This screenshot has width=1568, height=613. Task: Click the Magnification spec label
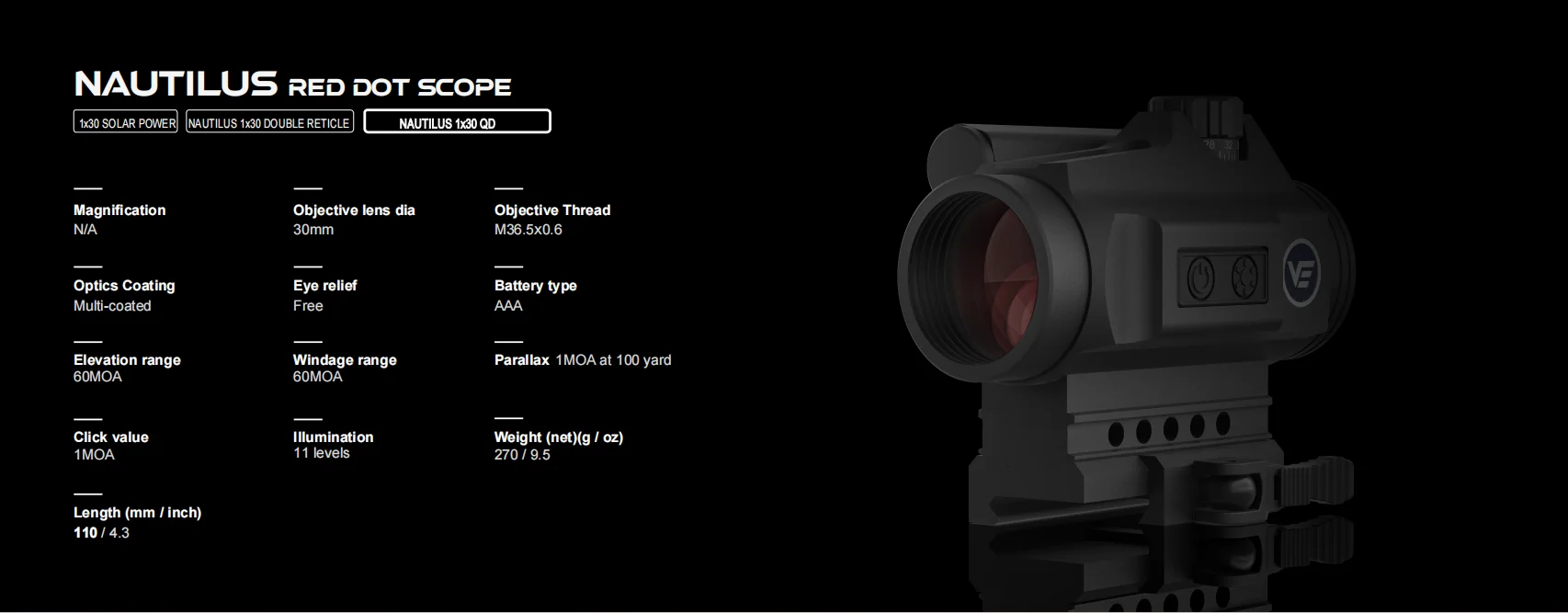coord(119,210)
